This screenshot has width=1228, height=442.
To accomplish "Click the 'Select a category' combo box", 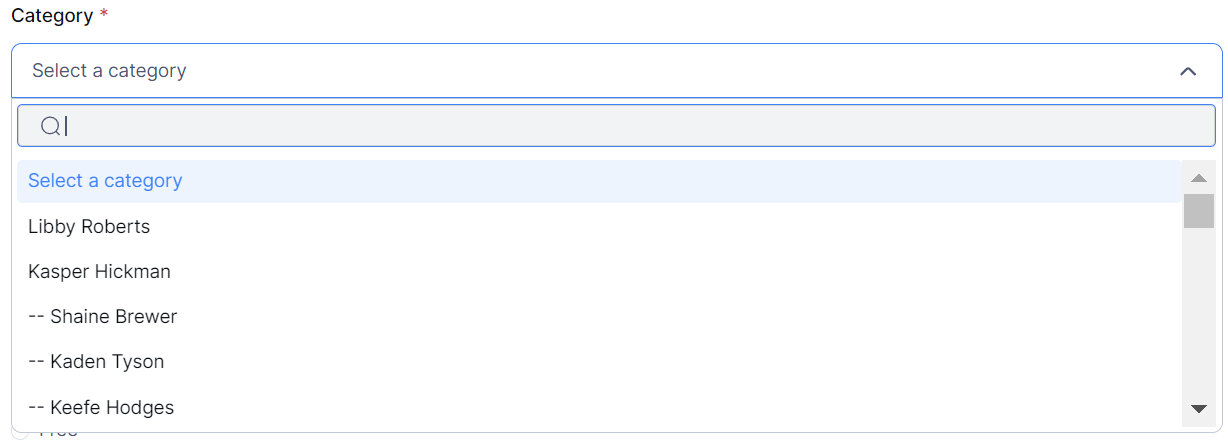I will pos(600,71).
